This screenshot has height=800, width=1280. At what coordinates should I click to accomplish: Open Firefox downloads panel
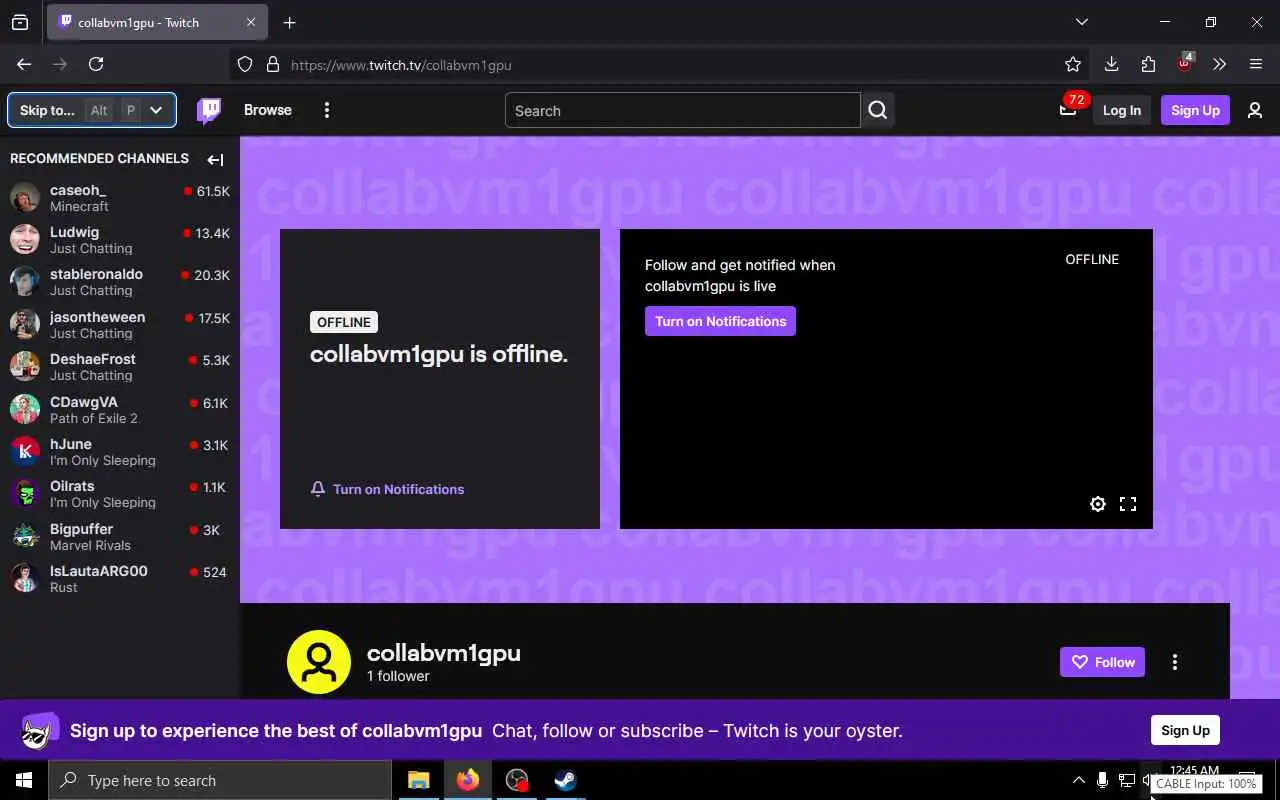coord(1111,64)
